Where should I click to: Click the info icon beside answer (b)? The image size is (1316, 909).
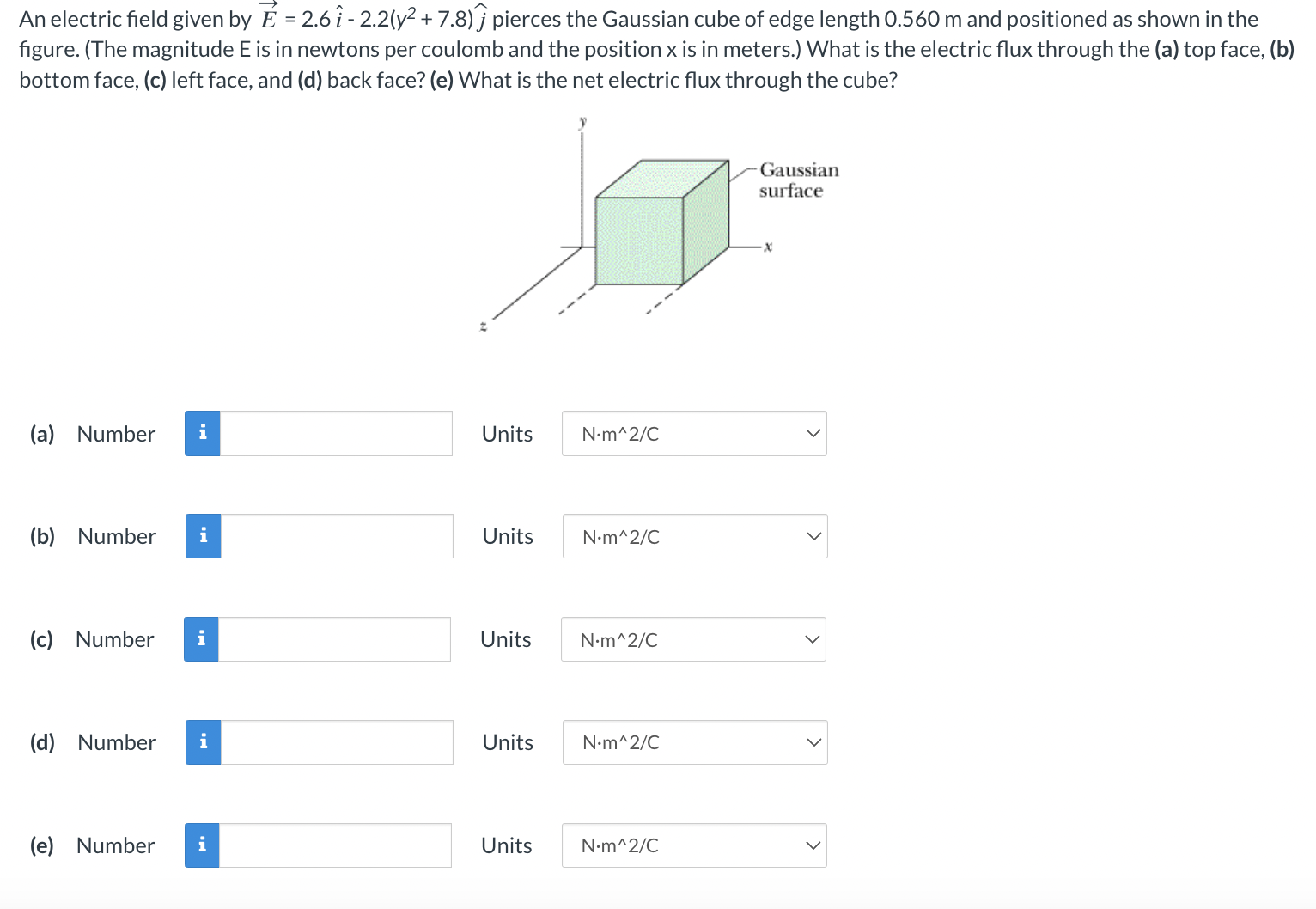click(202, 535)
